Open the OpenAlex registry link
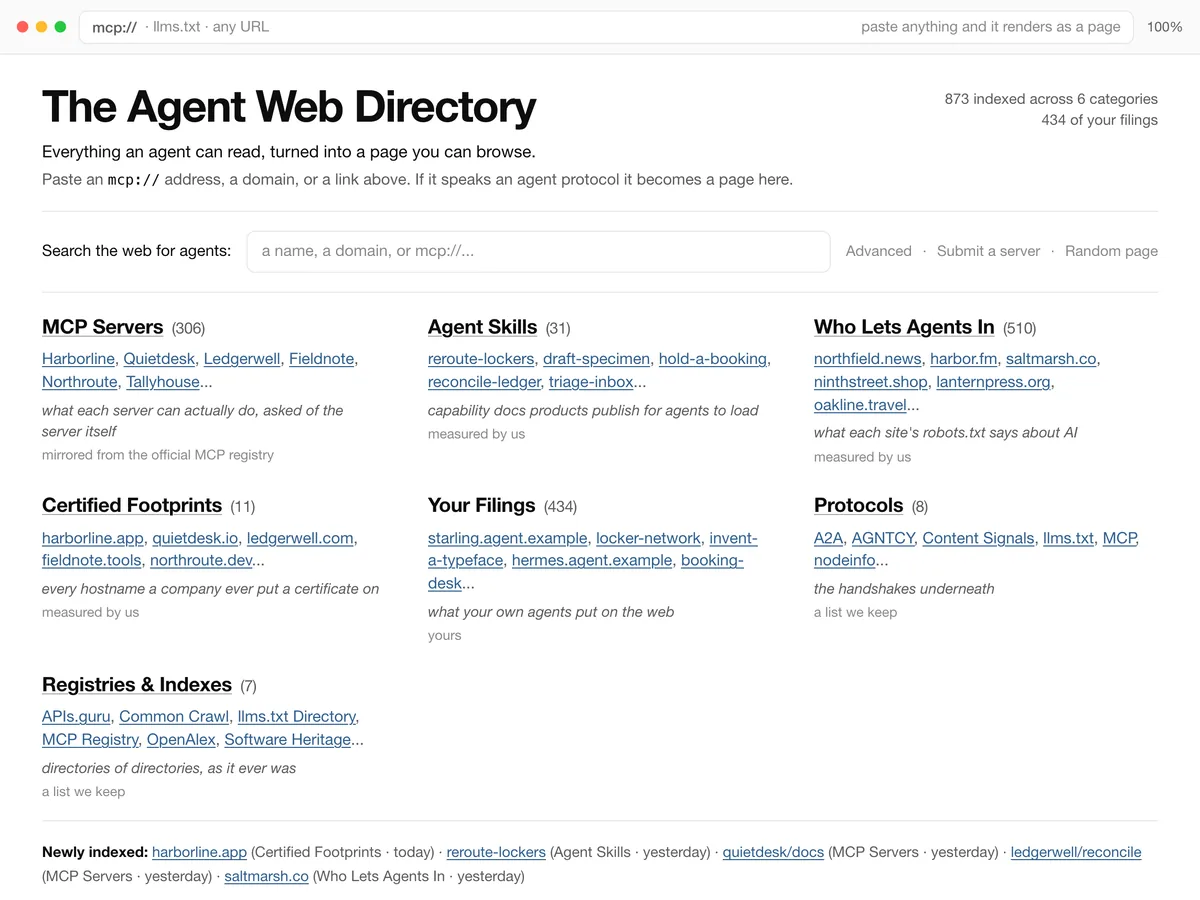Screen dimensions: 1200x900 pyautogui.click(x=181, y=740)
